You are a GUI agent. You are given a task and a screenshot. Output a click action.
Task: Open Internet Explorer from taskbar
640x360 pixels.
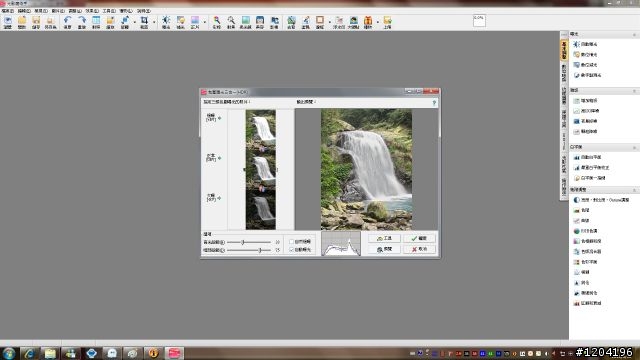tap(29, 353)
